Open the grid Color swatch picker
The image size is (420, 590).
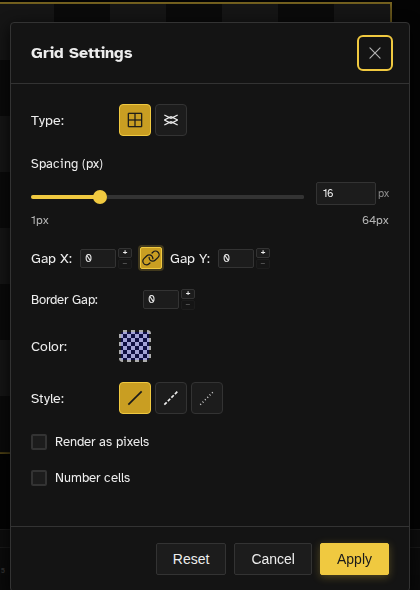click(135, 346)
